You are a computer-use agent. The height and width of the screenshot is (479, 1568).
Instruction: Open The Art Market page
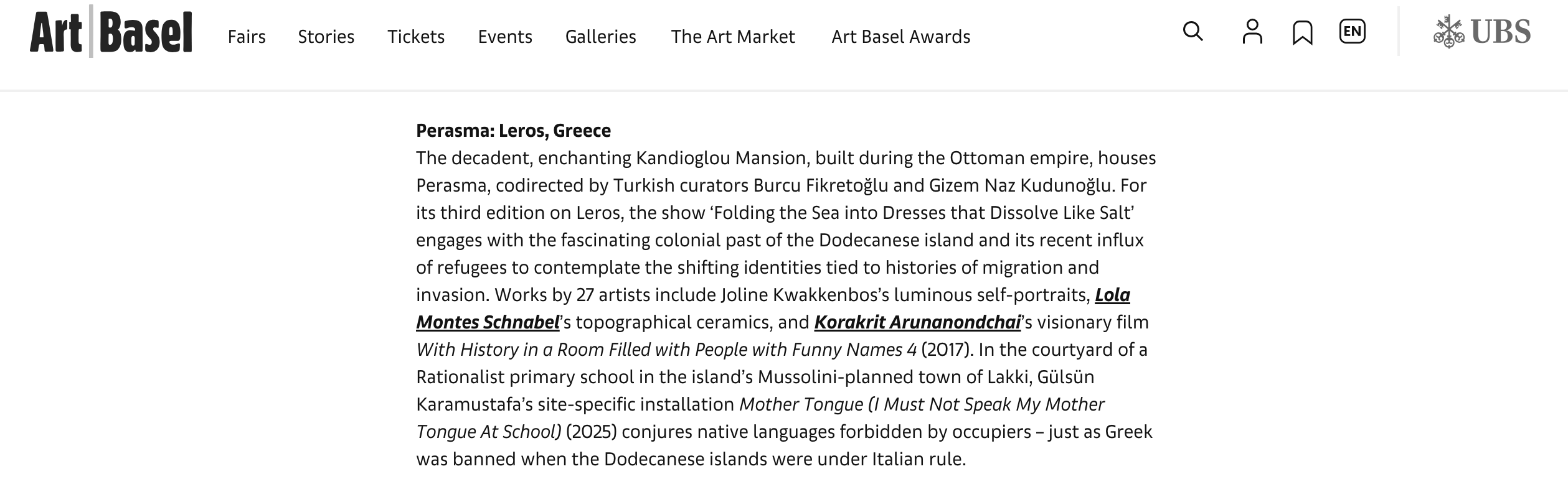[x=732, y=37]
